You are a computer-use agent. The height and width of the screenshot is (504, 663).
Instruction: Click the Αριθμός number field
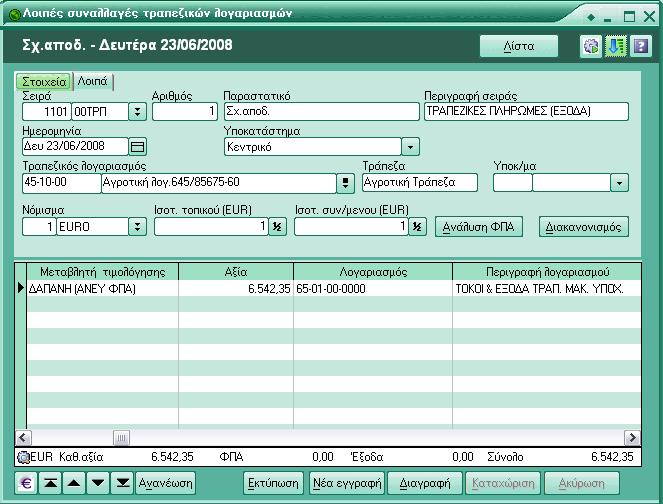(185, 112)
